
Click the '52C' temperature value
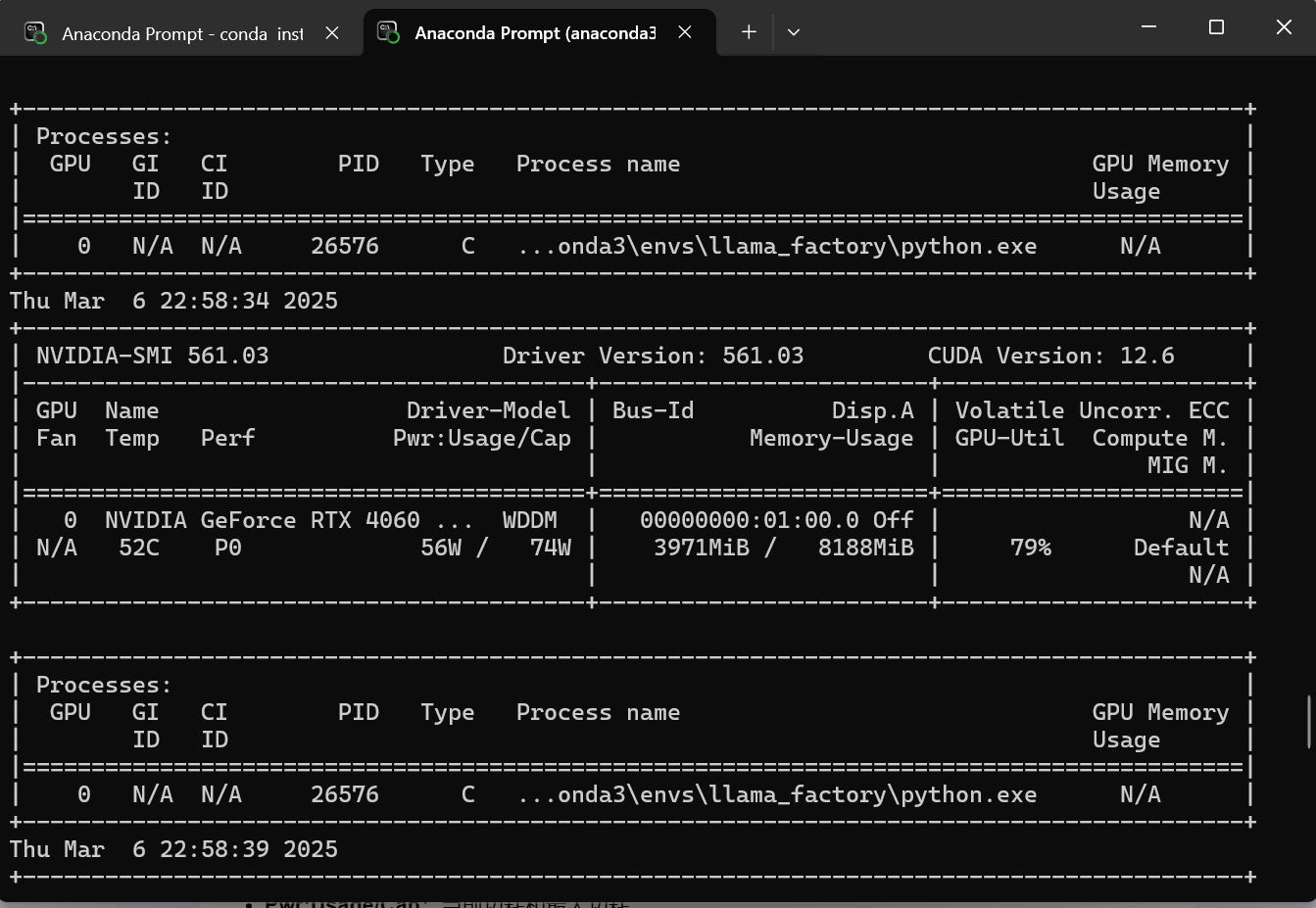click(139, 548)
